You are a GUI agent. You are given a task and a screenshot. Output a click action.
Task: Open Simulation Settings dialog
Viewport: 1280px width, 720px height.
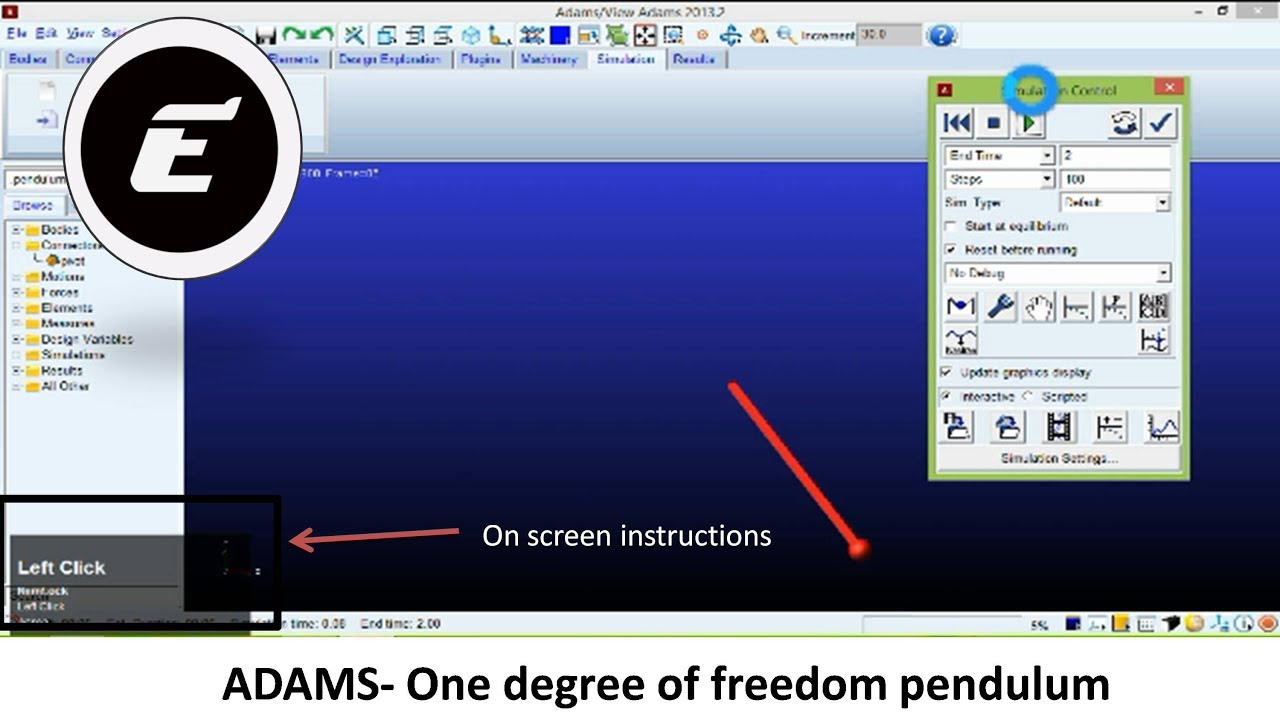(x=1059, y=459)
